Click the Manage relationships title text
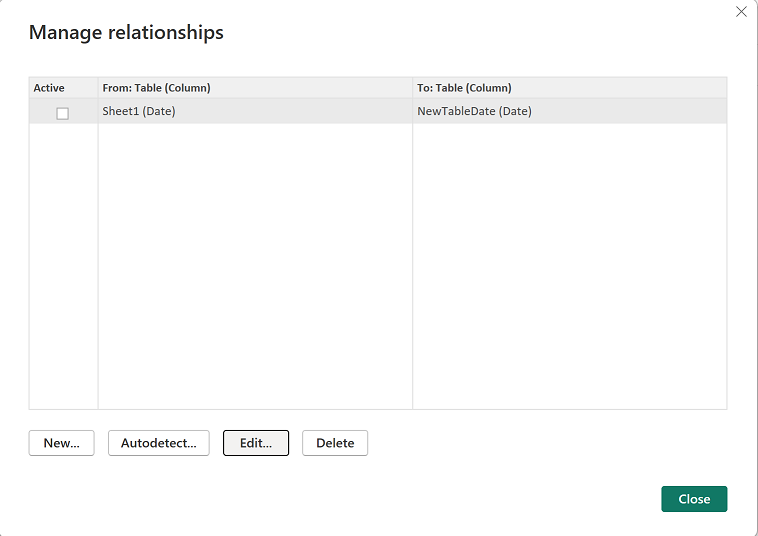Screen dimensions: 758x536 click(126, 33)
